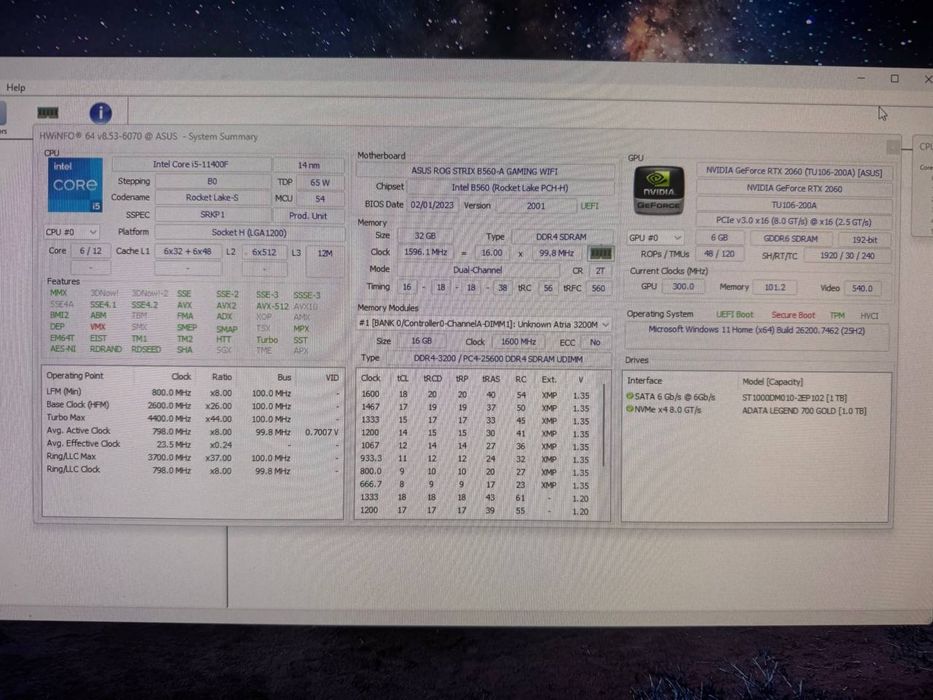This screenshot has height=700, width=933.
Task: Click the tRFC 560 timing value
Action: (598, 288)
